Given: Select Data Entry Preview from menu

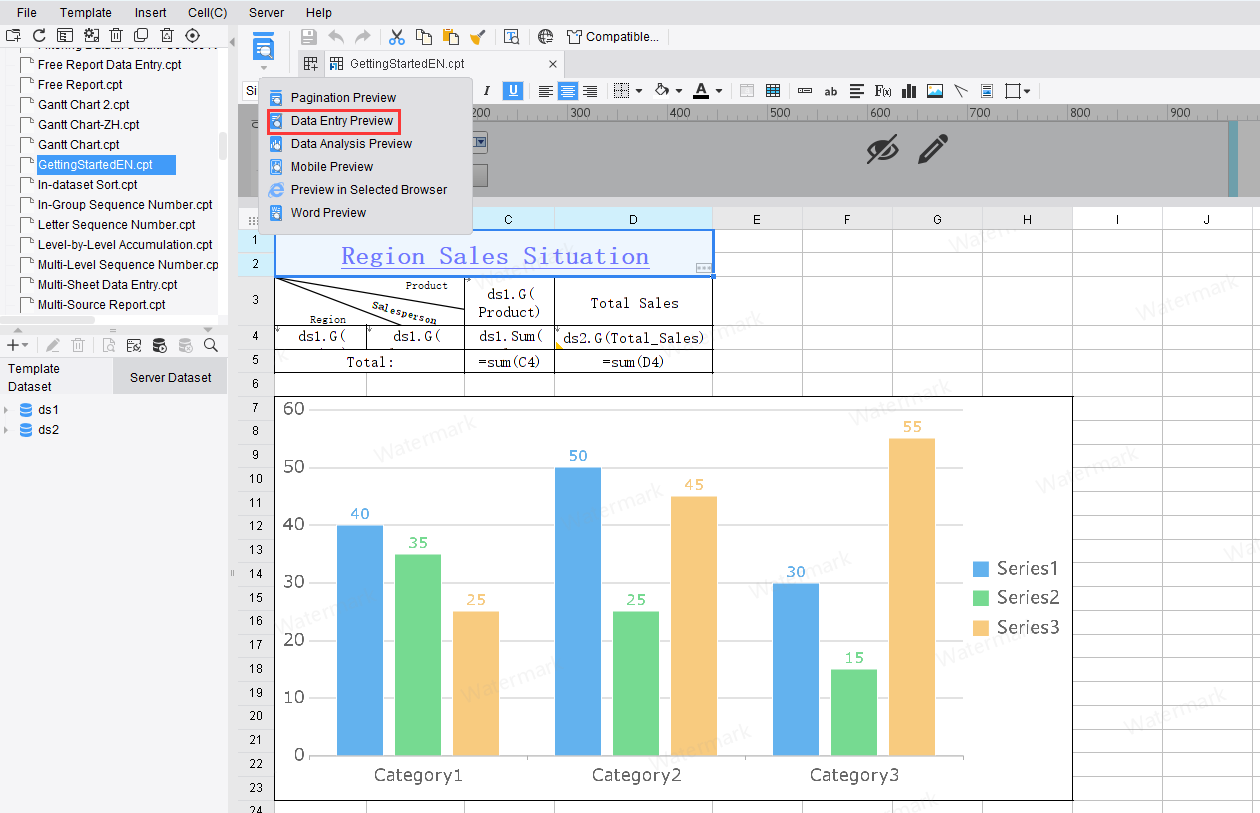Looking at the screenshot, I should [341, 121].
